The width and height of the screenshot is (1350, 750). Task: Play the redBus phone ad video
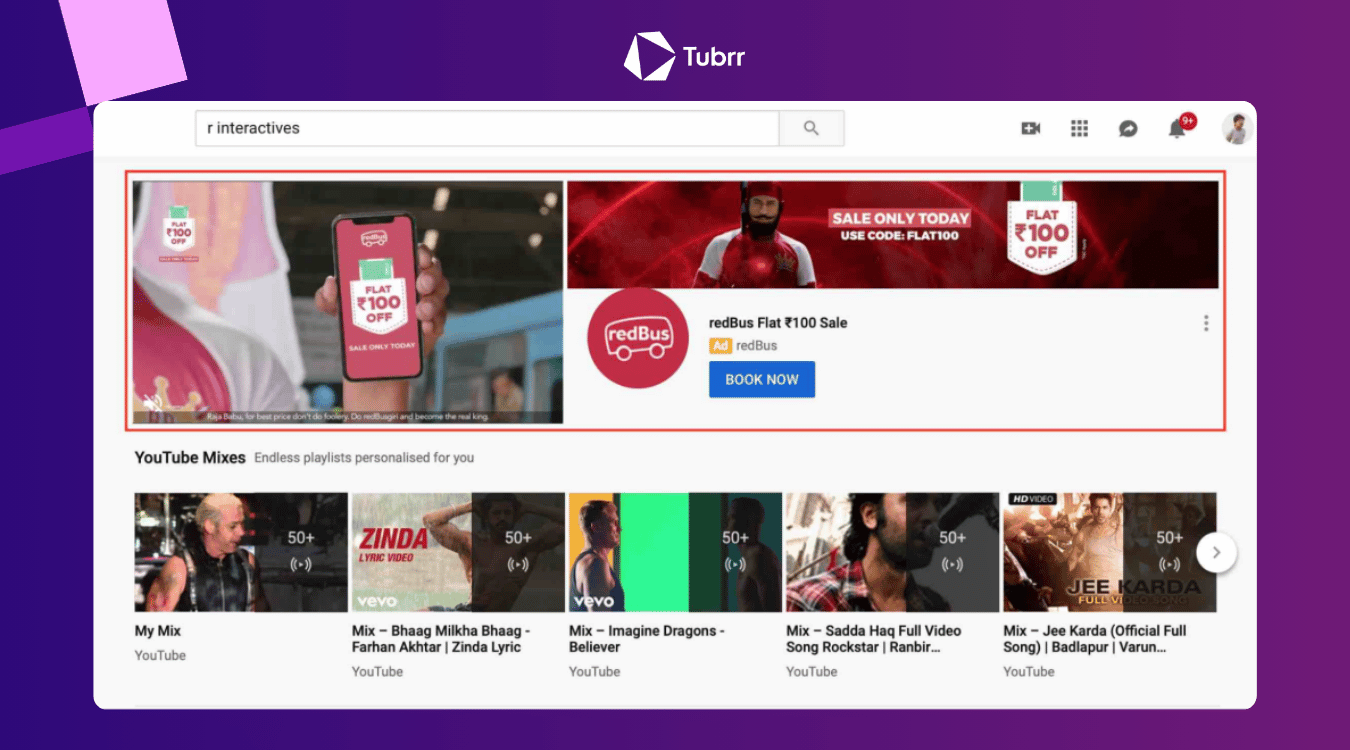click(348, 302)
